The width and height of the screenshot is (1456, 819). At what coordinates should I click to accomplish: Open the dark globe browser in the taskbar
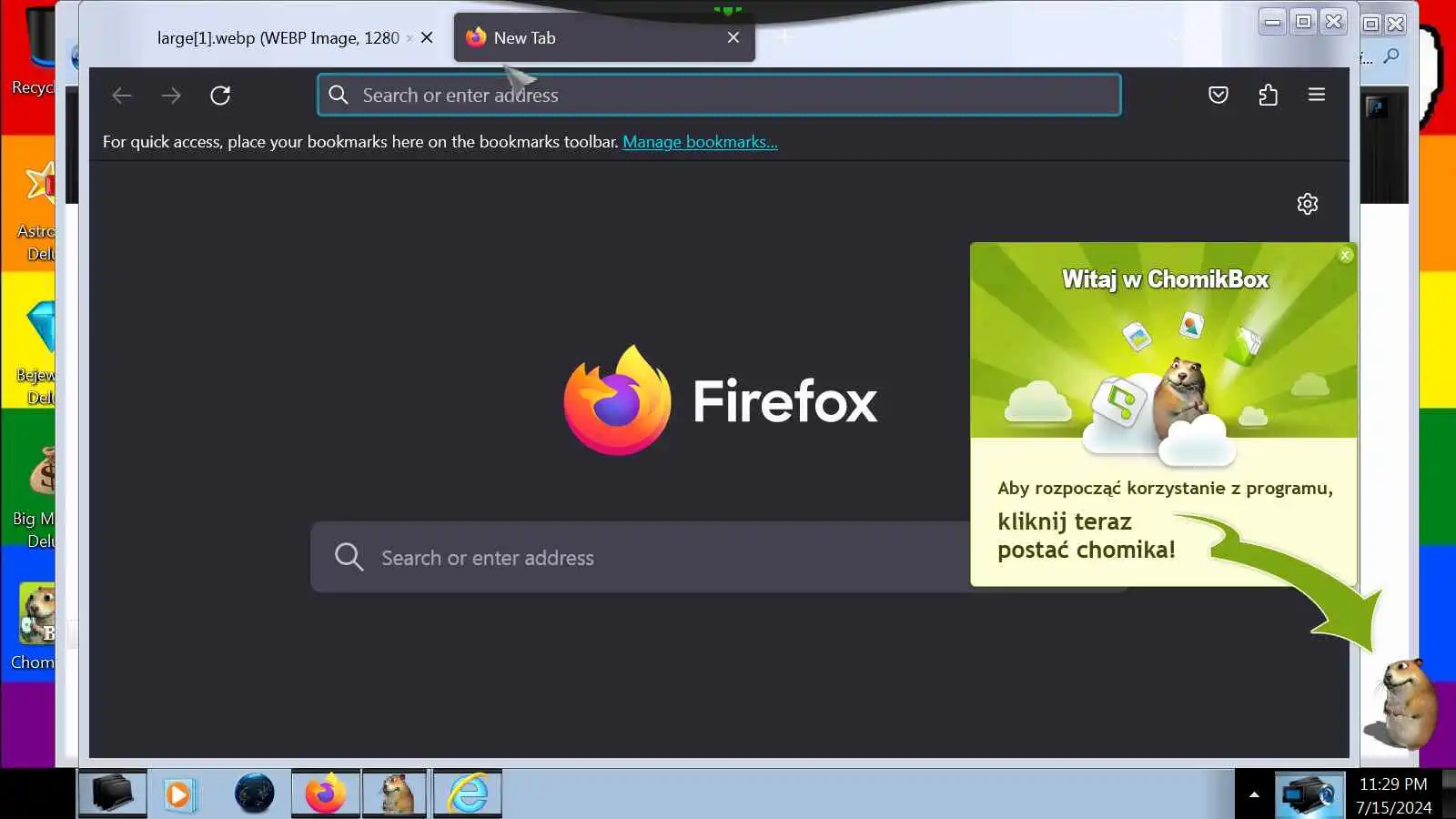pos(254,794)
